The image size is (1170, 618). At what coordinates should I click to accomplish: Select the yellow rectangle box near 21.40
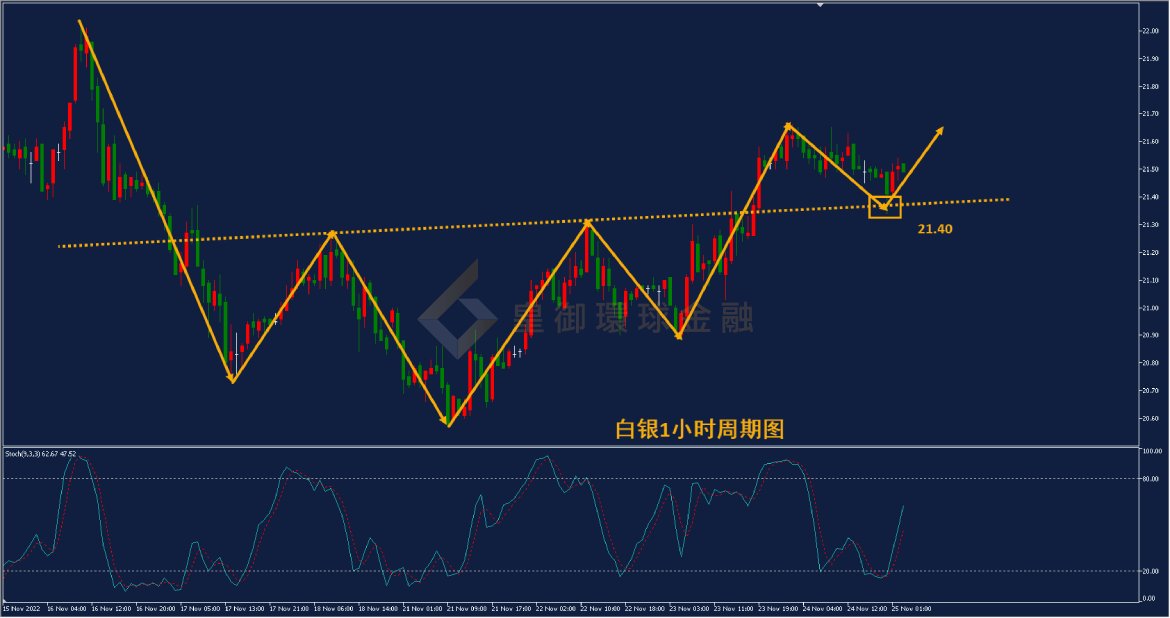coord(885,207)
